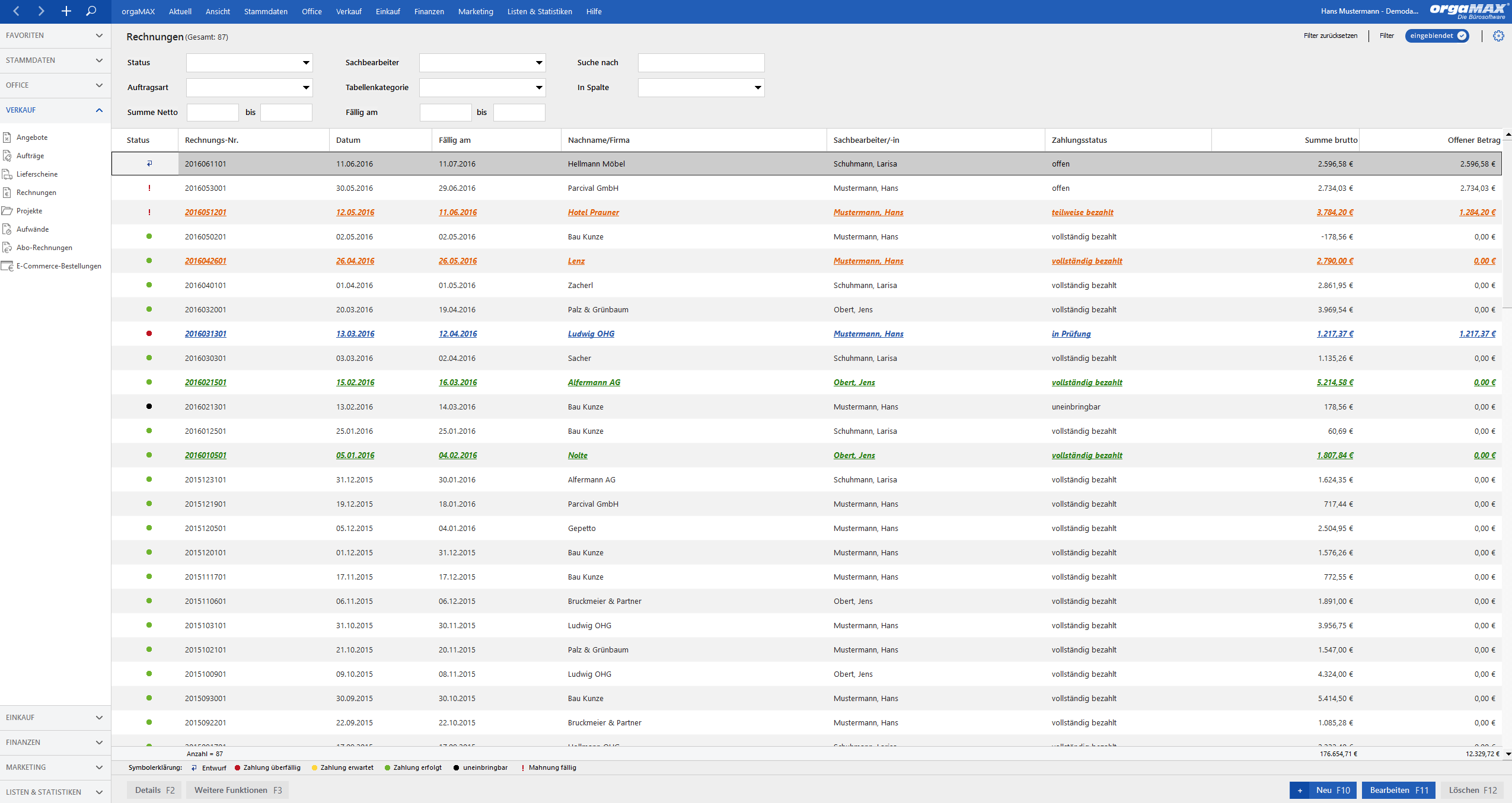Open the Finanzen menu
Image resolution: width=1512 pixels, height=803 pixels.
tap(429, 11)
